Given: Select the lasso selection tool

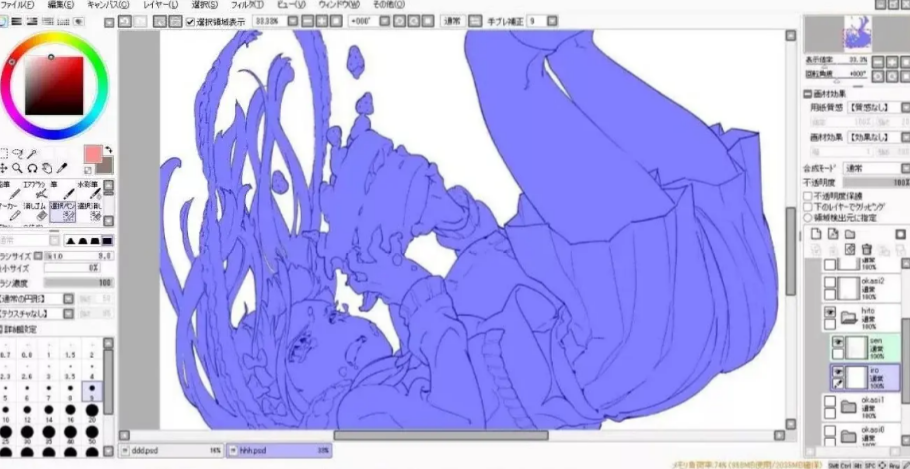Looking at the screenshot, I should tap(18, 153).
